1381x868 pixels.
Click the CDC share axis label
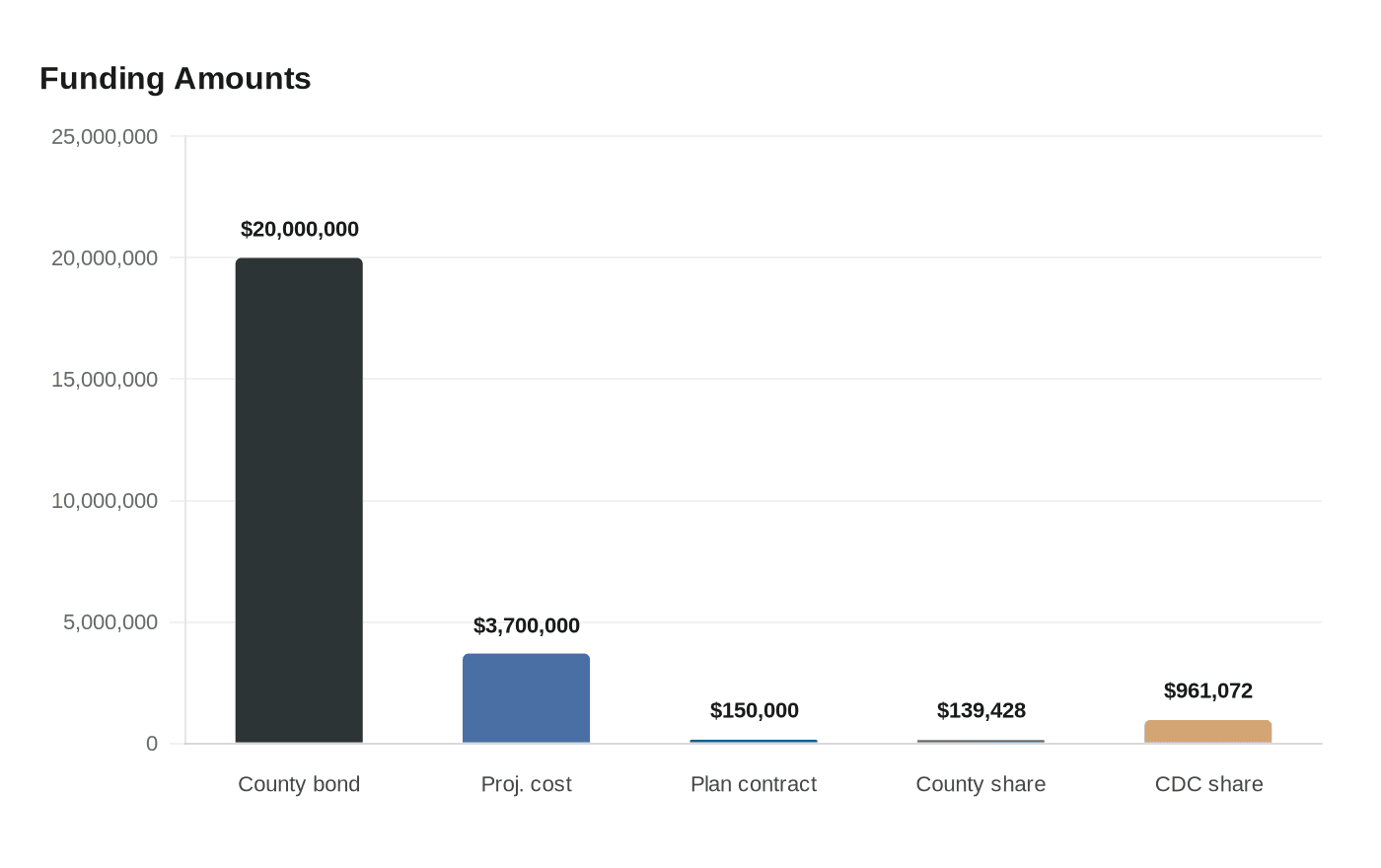(x=1208, y=784)
